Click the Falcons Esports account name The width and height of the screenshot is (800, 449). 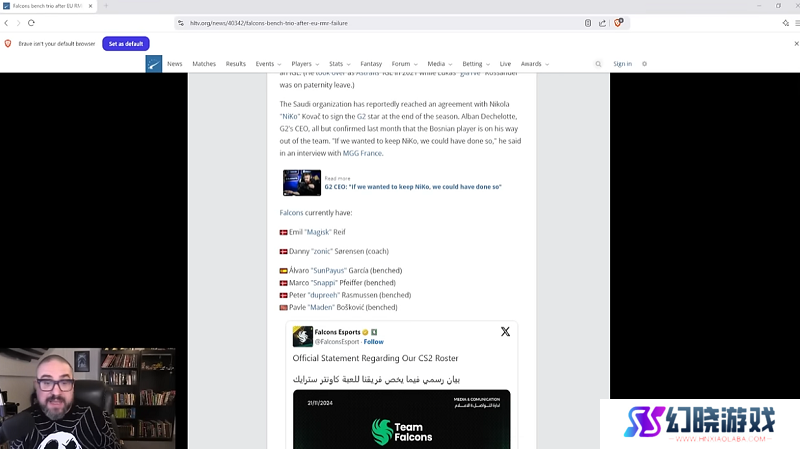click(x=337, y=332)
